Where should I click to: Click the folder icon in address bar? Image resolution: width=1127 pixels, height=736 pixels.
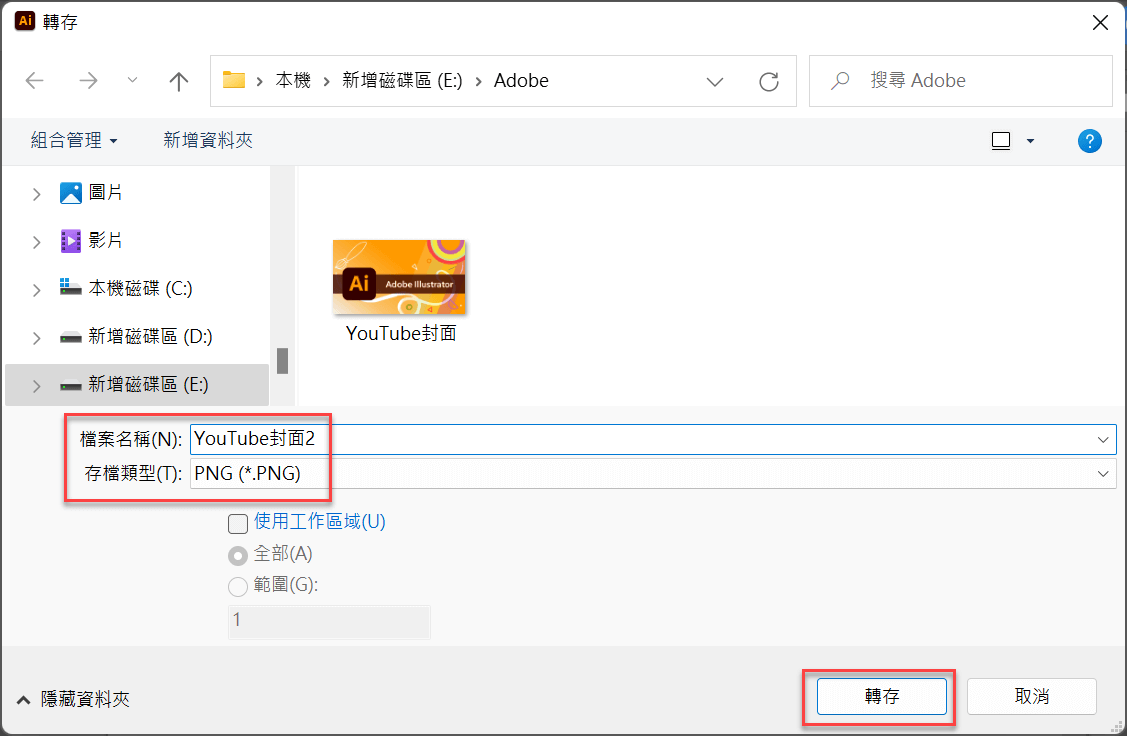click(x=234, y=80)
